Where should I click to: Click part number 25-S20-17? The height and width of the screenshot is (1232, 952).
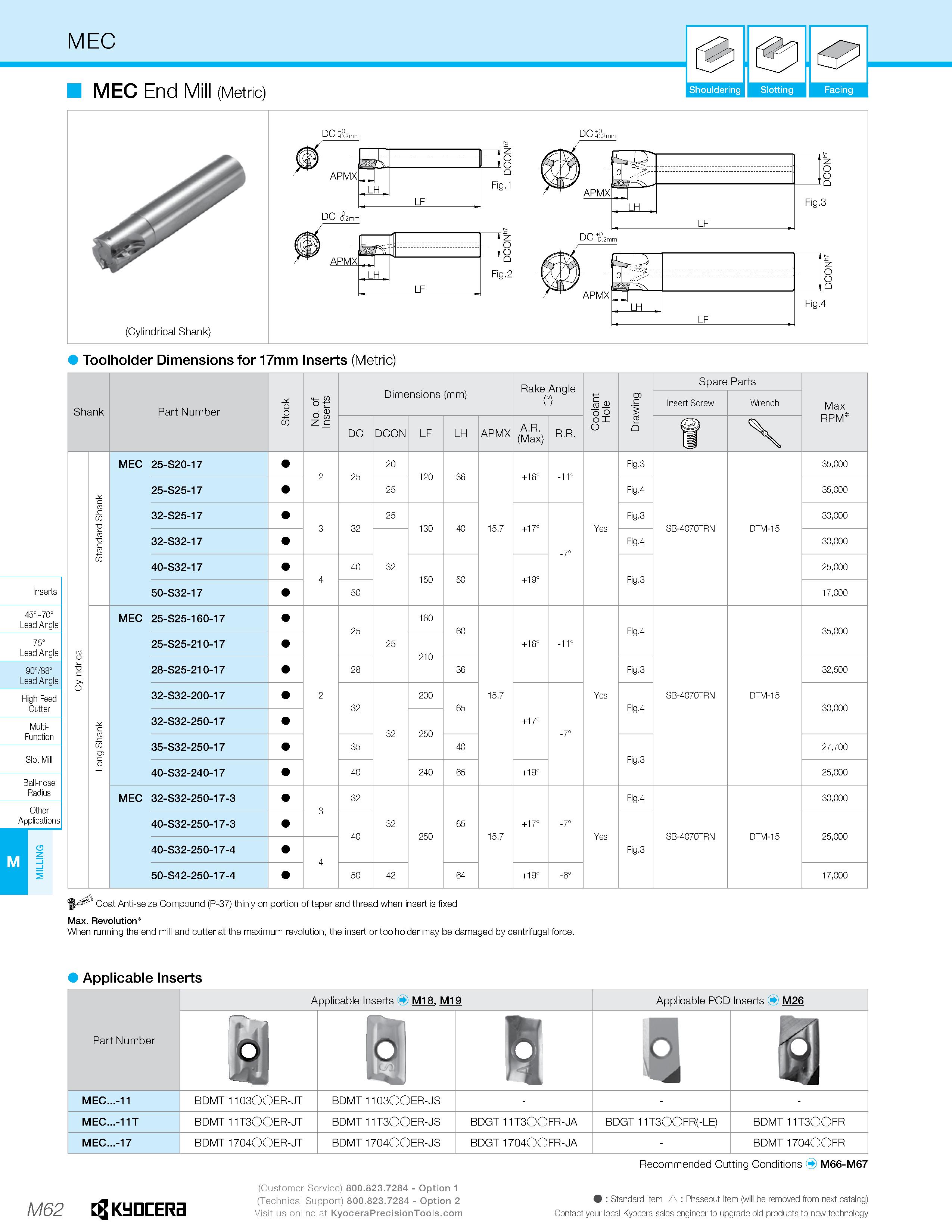click(177, 464)
